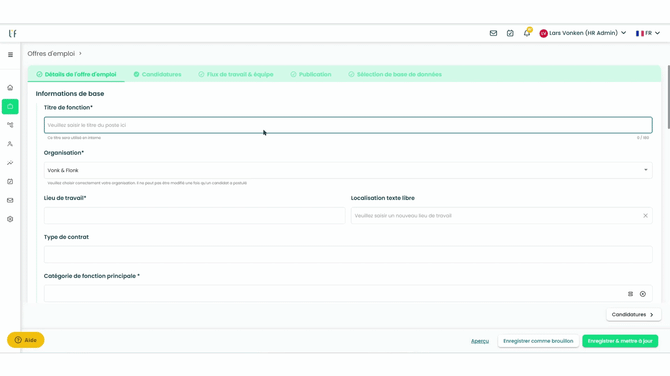
Task: Open messages envelope icon in top bar
Action: click(x=493, y=33)
